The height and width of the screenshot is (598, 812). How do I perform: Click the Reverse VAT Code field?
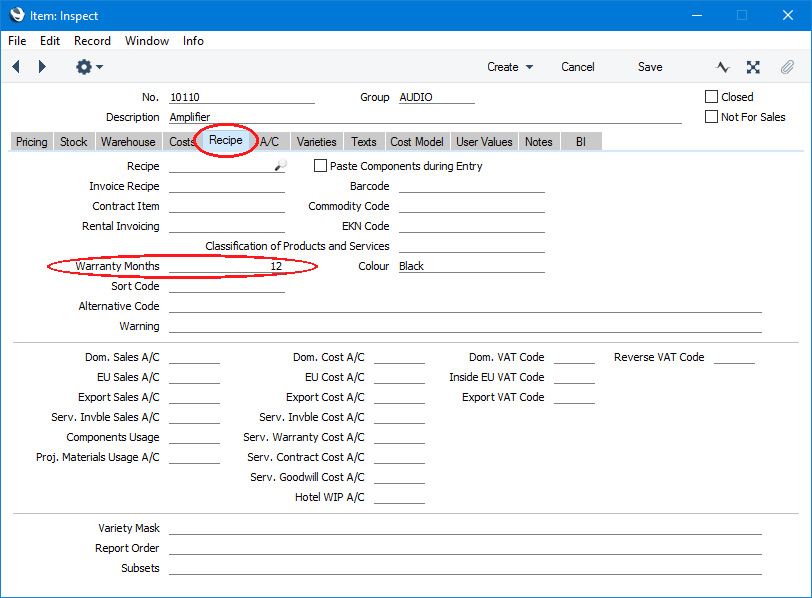coord(734,357)
